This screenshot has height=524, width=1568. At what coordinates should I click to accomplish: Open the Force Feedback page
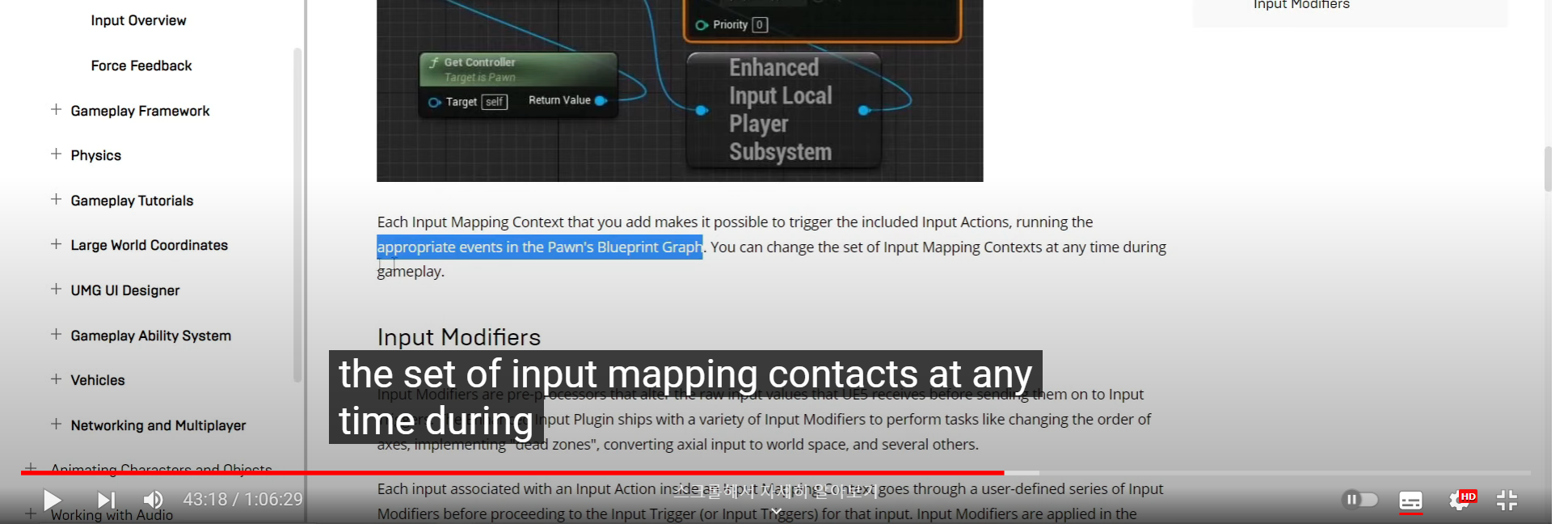tap(141, 65)
